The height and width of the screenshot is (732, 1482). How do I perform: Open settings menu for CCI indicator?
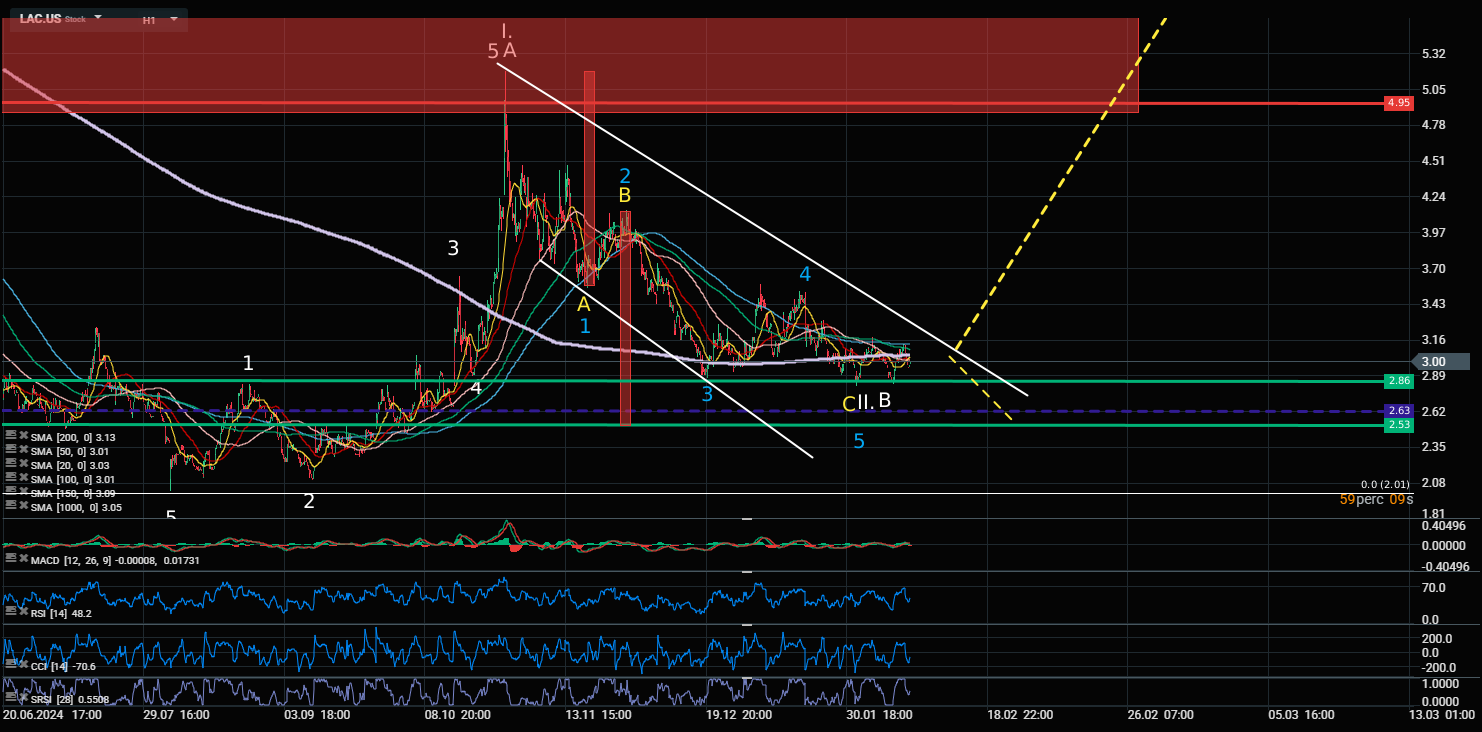(10, 664)
